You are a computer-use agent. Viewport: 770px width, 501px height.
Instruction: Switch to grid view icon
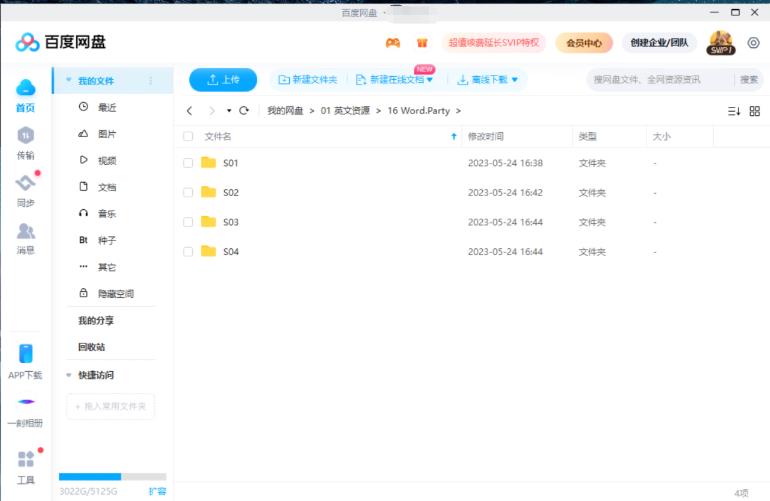pos(755,111)
